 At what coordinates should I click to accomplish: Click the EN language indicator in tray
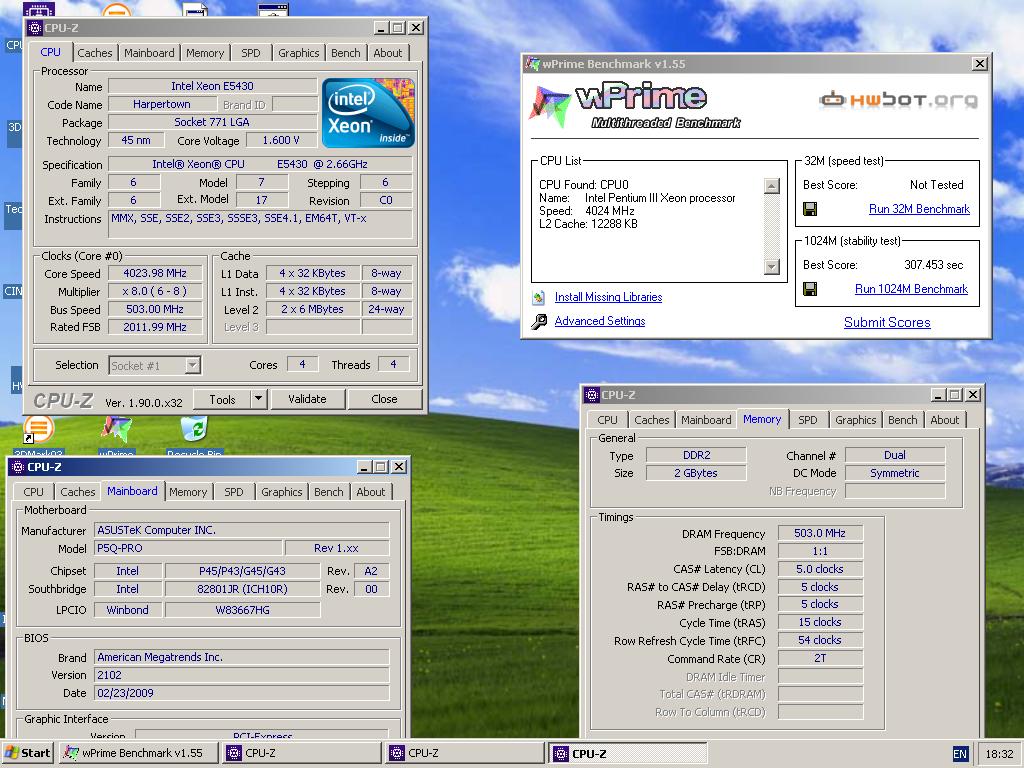960,754
